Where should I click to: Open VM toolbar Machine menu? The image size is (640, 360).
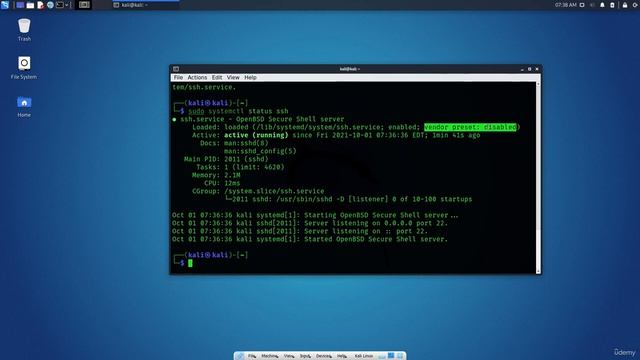coord(269,356)
